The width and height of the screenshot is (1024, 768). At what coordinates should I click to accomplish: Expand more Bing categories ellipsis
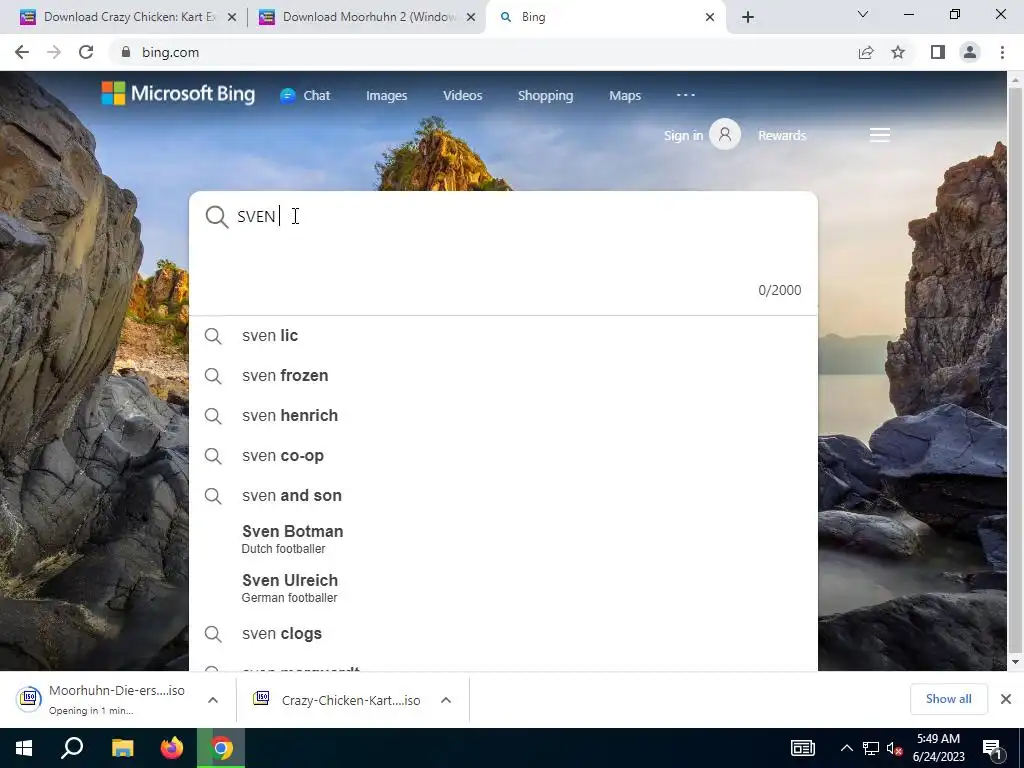coord(686,95)
